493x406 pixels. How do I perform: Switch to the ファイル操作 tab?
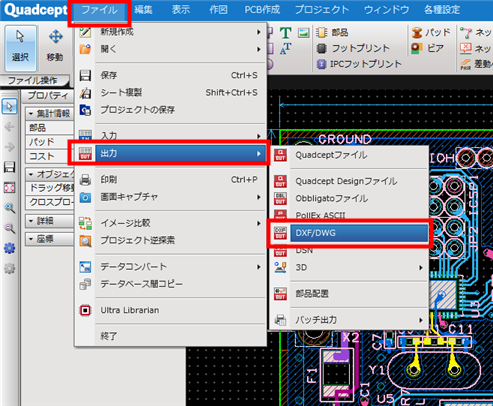[33, 80]
